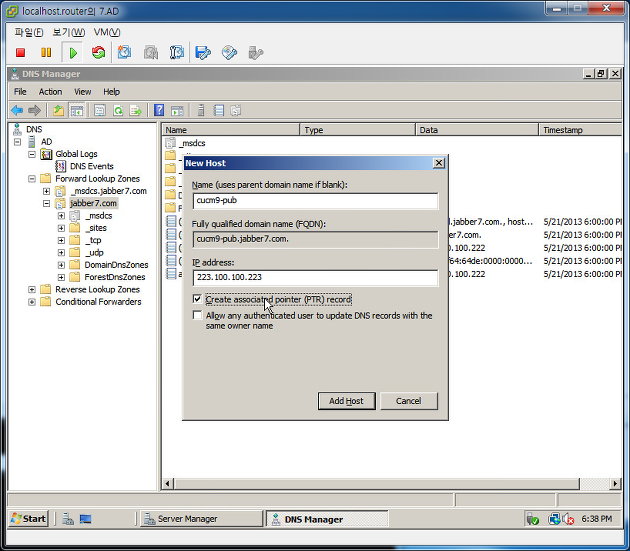
Task: Open the View menu in DNS Manager
Action: point(82,92)
